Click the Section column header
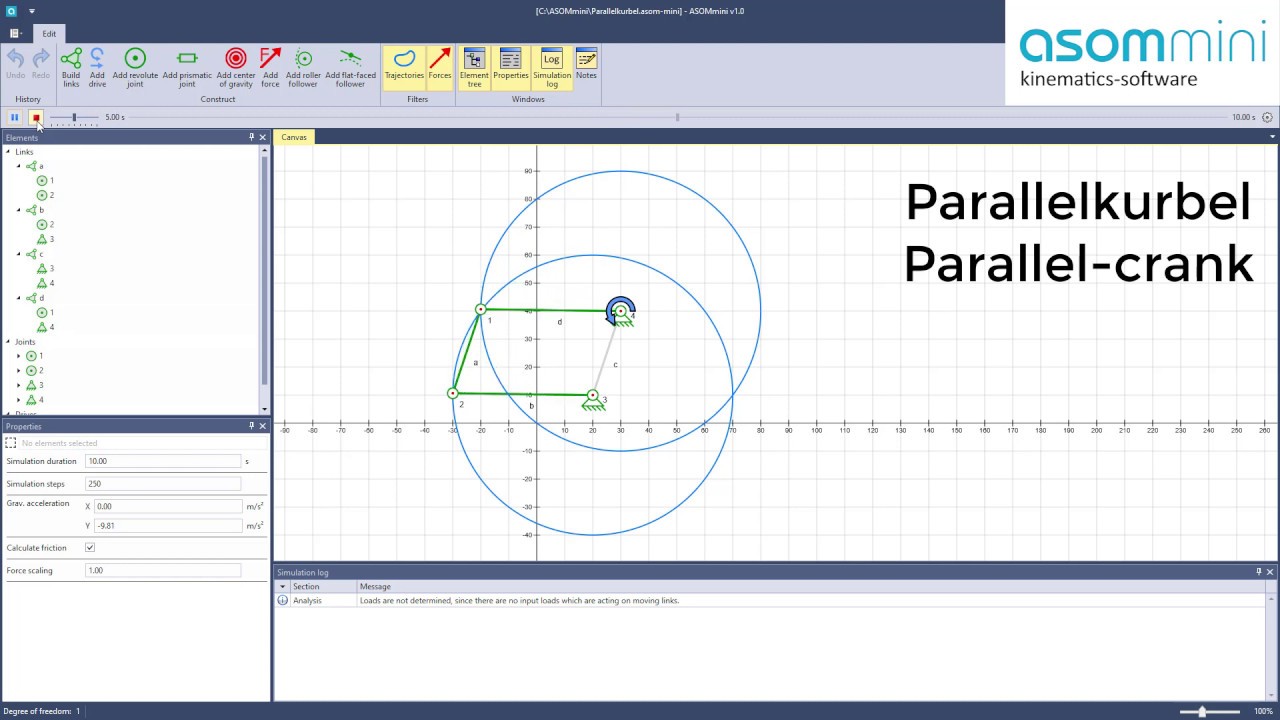The image size is (1280, 720). [323, 587]
